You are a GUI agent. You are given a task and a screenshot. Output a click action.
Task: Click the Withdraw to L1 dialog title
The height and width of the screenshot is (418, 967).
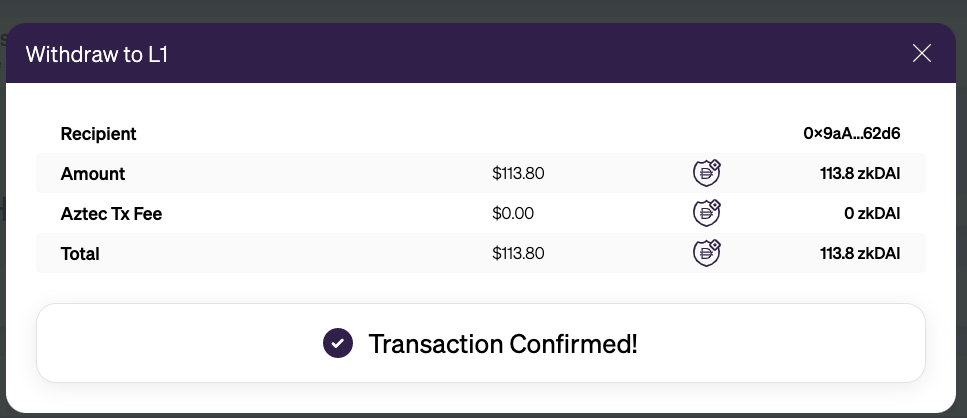[97, 54]
